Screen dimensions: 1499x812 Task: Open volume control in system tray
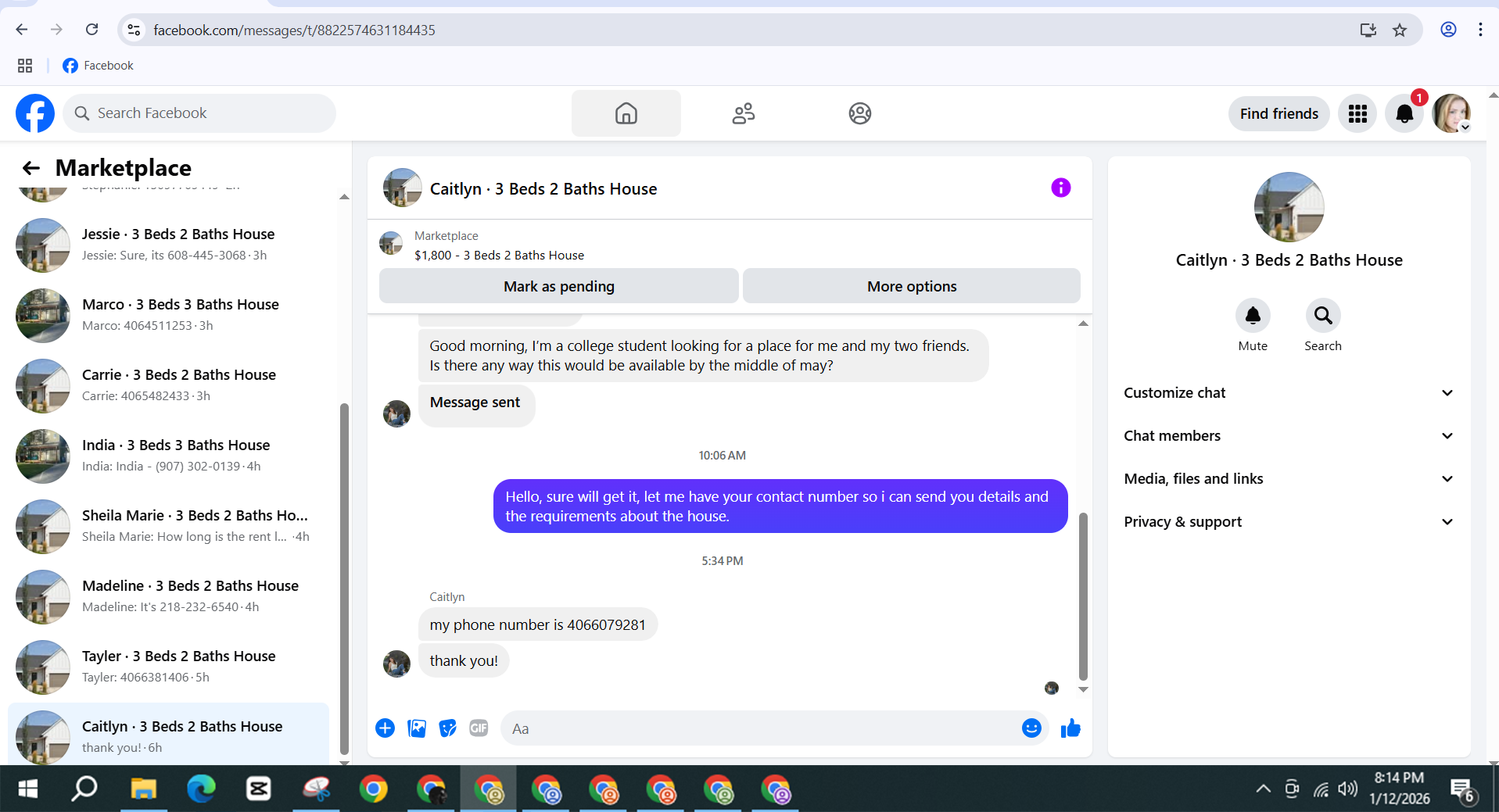1347,789
